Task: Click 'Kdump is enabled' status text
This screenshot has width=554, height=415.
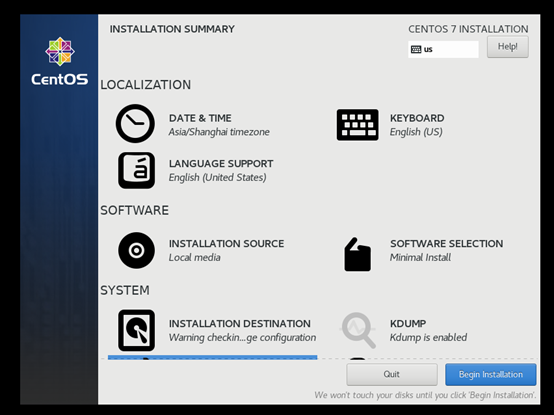Action: point(429,338)
